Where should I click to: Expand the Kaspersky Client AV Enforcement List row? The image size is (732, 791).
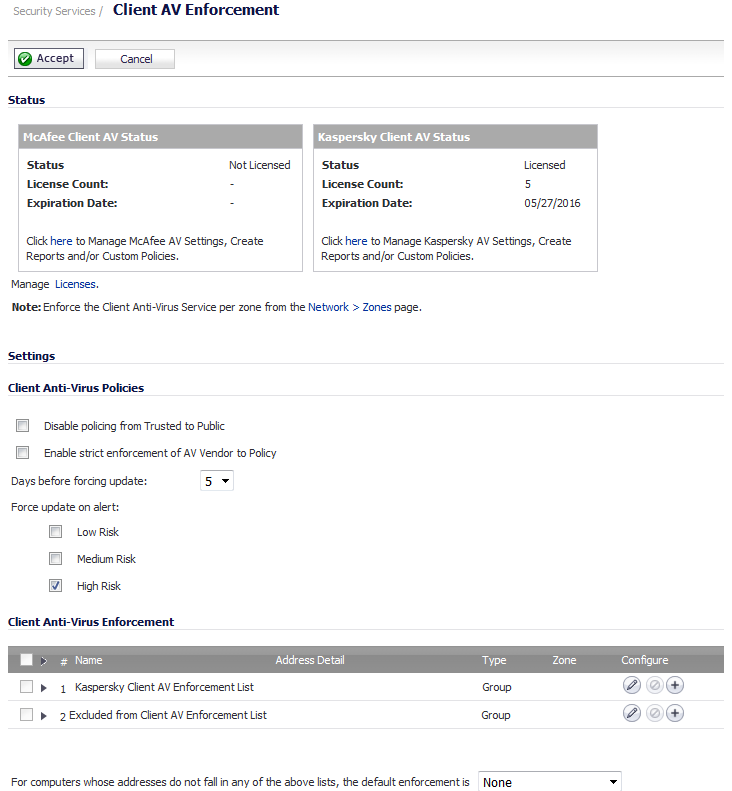point(44,688)
